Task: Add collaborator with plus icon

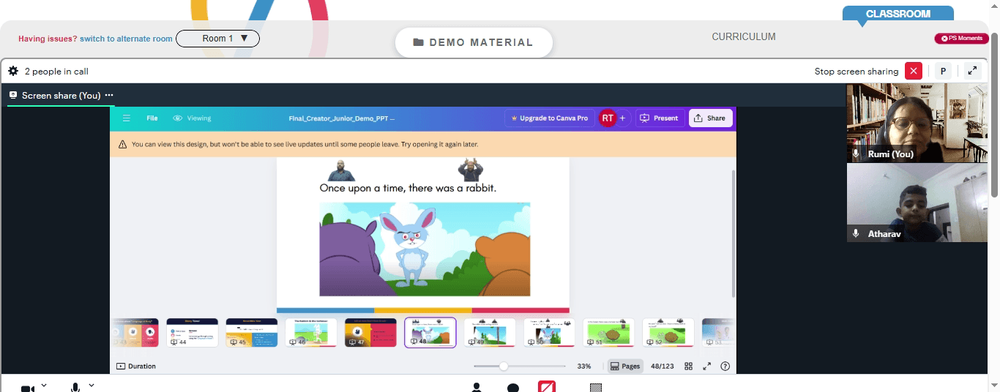Action: [x=622, y=118]
